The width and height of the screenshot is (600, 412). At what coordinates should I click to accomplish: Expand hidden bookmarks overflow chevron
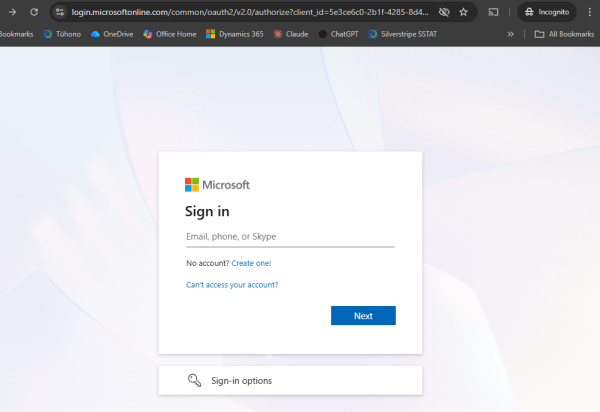[511, 34]
